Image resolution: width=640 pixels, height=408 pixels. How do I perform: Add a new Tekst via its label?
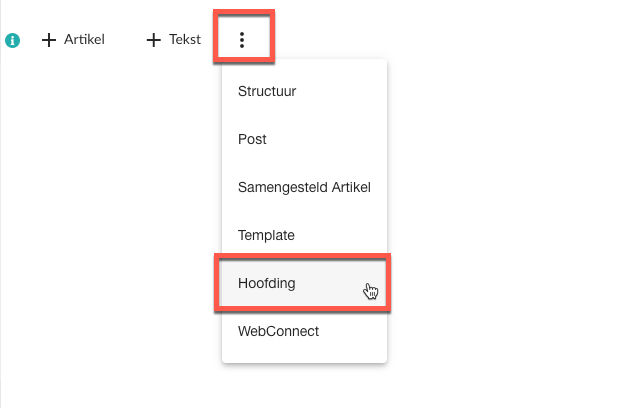point(185,40)
